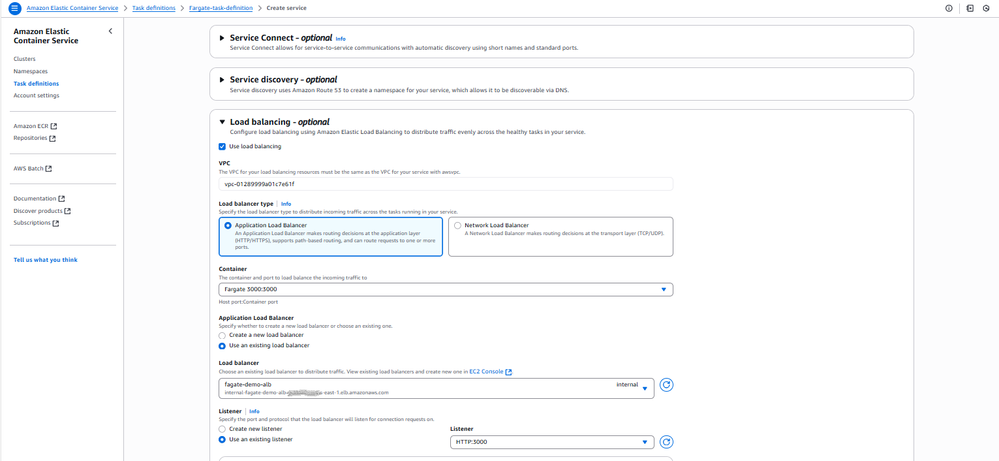Go to Clusters in the sidebar
The image size is (999, 461).
coord(24,59)
